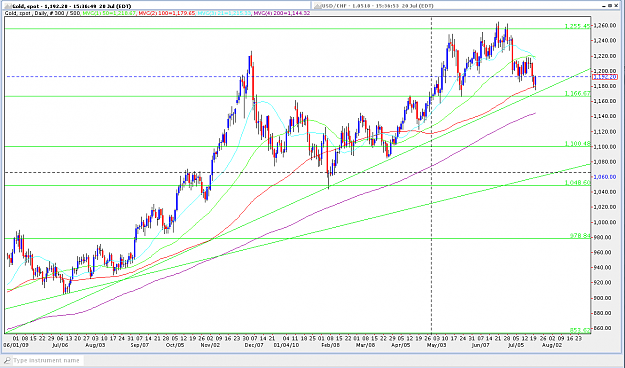The image size is (625, 368).
Task: Click the 978.88 horizontal line label
Action: [x=580, y=236]
